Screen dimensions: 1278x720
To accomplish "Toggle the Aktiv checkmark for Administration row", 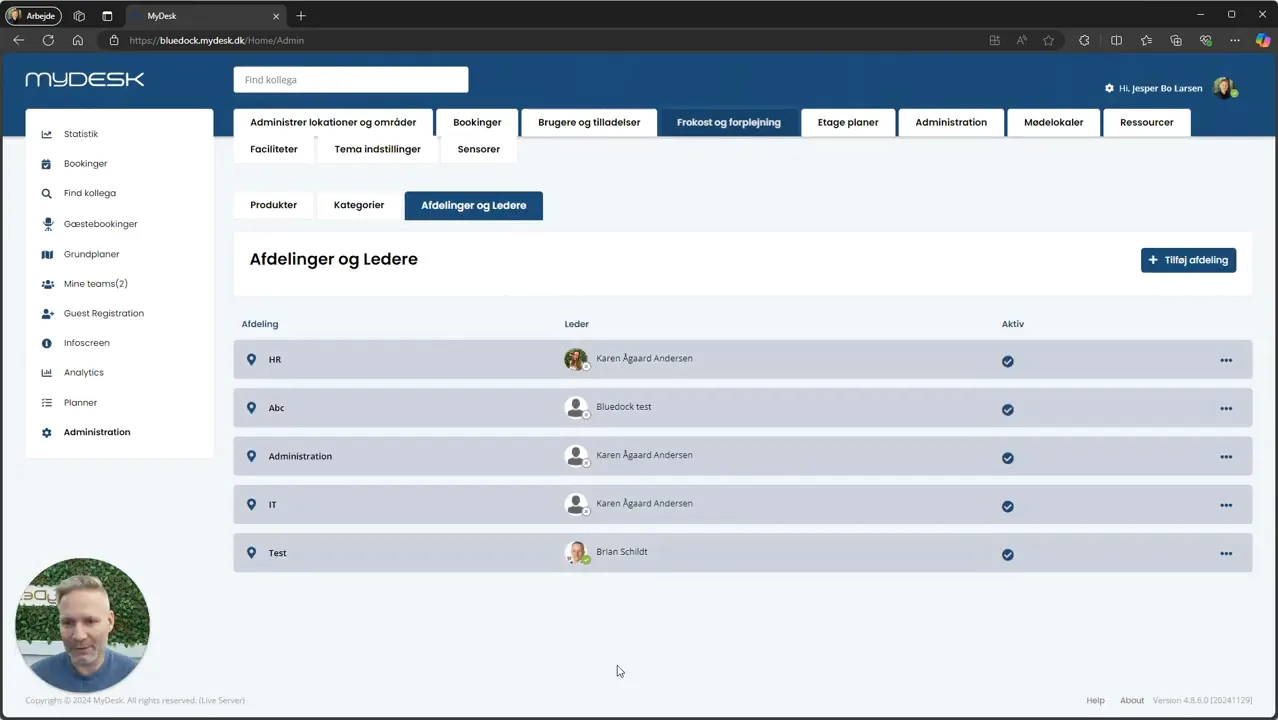I will pyautogui.click(x=1008, y=458).
